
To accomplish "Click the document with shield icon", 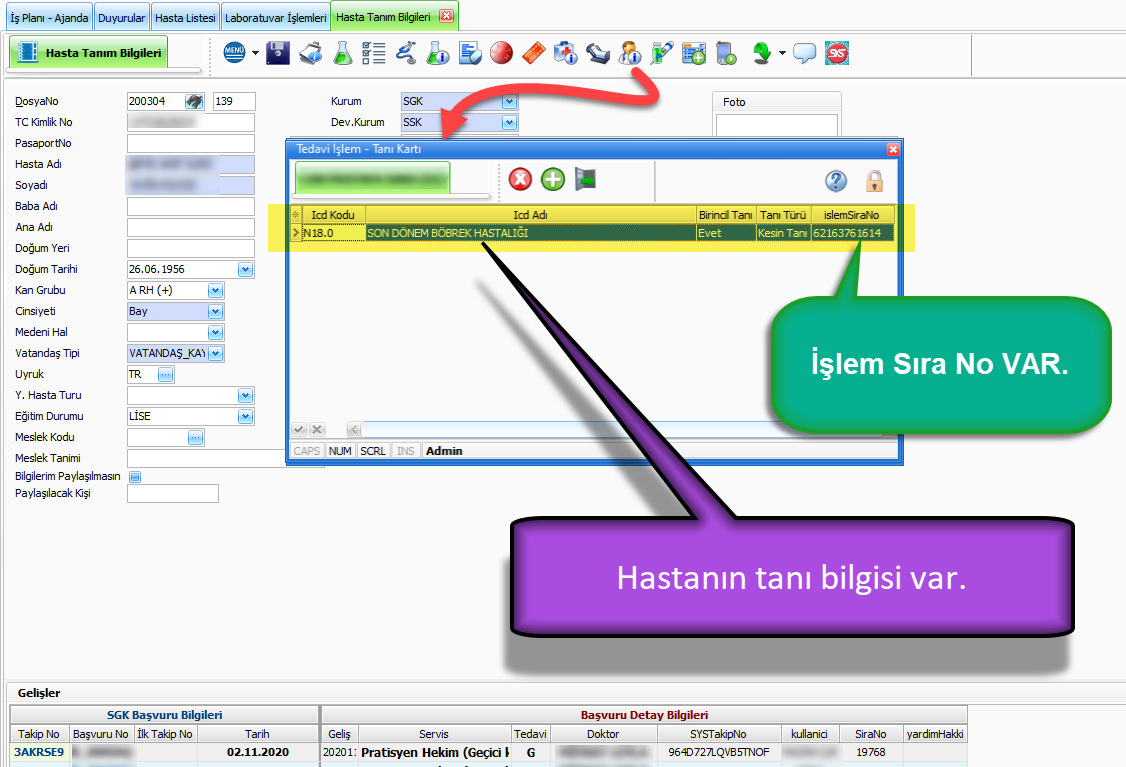I will (470, 53).
